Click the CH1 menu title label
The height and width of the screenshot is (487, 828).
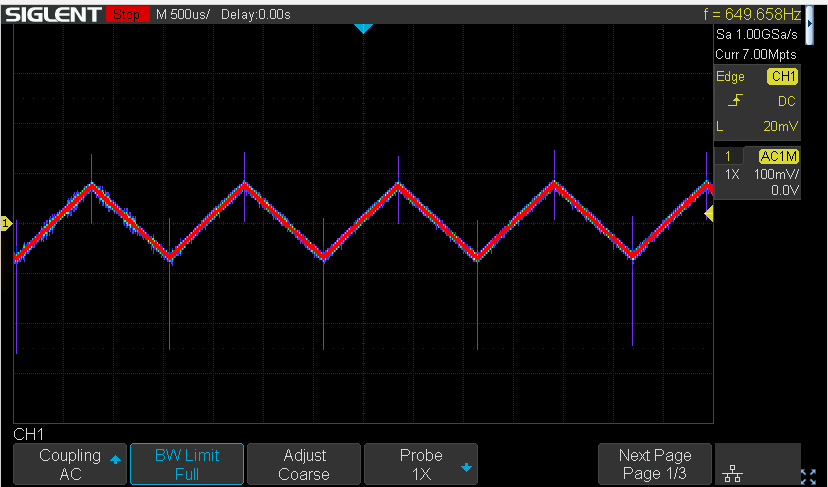point(29,435)
